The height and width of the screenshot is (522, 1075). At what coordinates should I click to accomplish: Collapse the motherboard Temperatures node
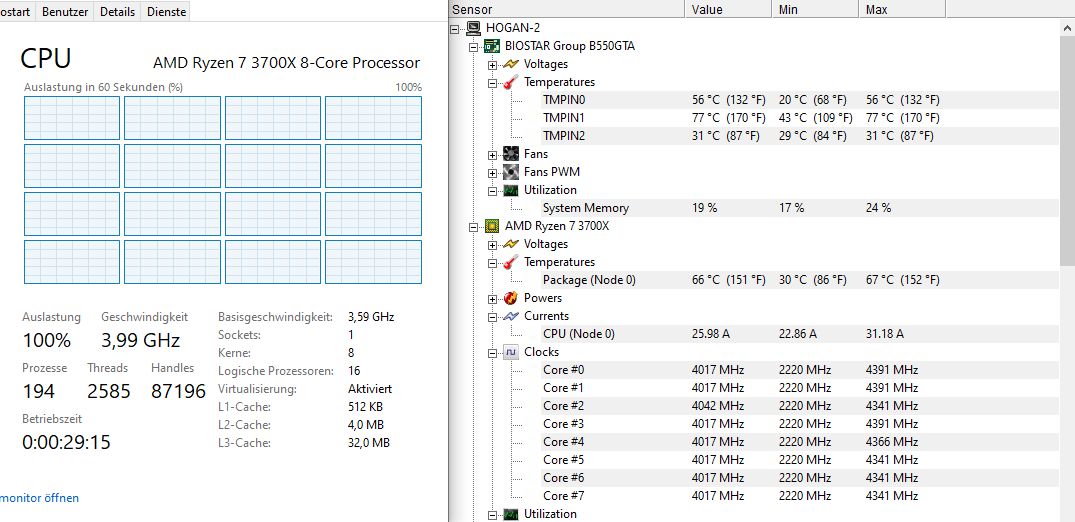[492, 82]
